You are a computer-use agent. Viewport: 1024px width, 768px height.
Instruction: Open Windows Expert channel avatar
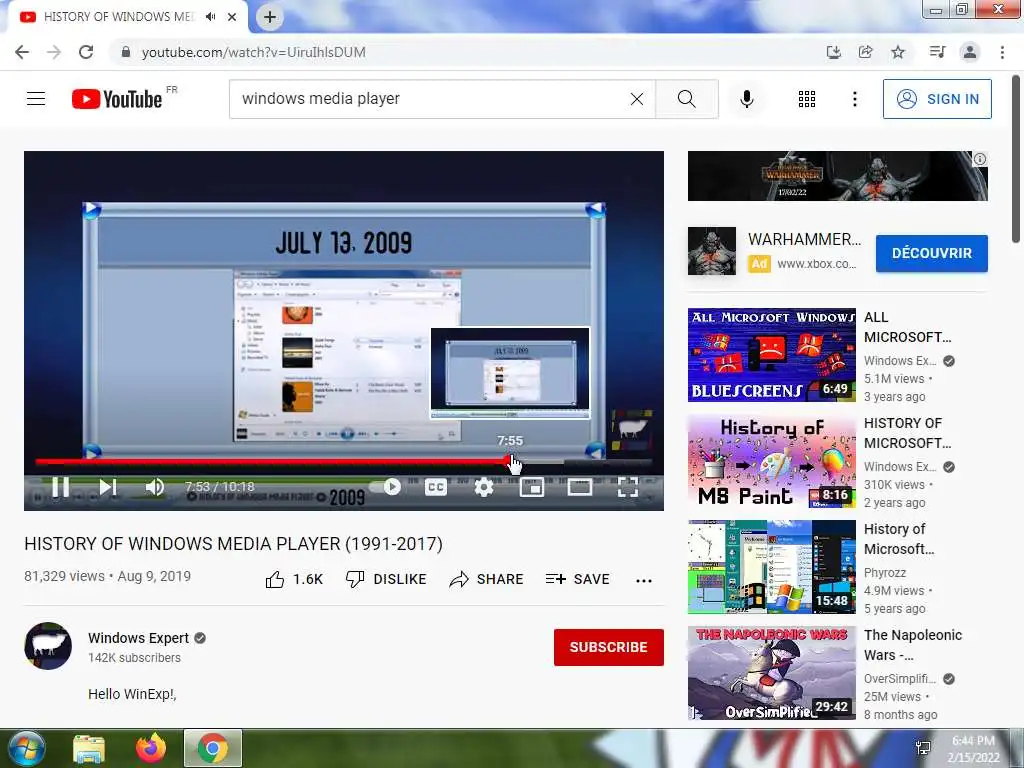click(48, 646)
